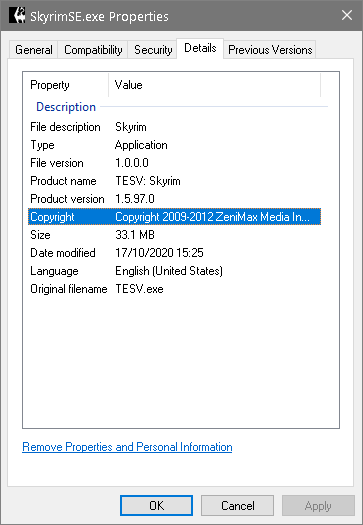Image resolution: width=363 pixels, height=525 pixels.
Task: Click the Apply button
Action: (318, 505)
